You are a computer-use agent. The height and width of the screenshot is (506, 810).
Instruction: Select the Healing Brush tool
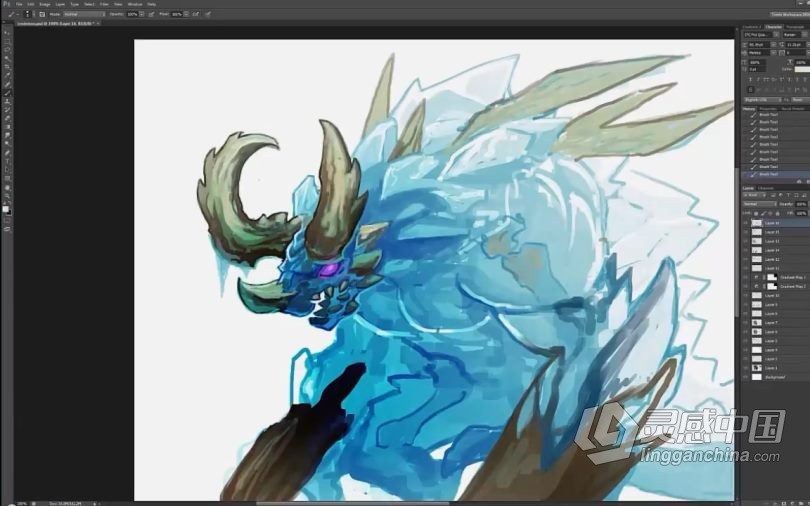(x=7, y=84)
